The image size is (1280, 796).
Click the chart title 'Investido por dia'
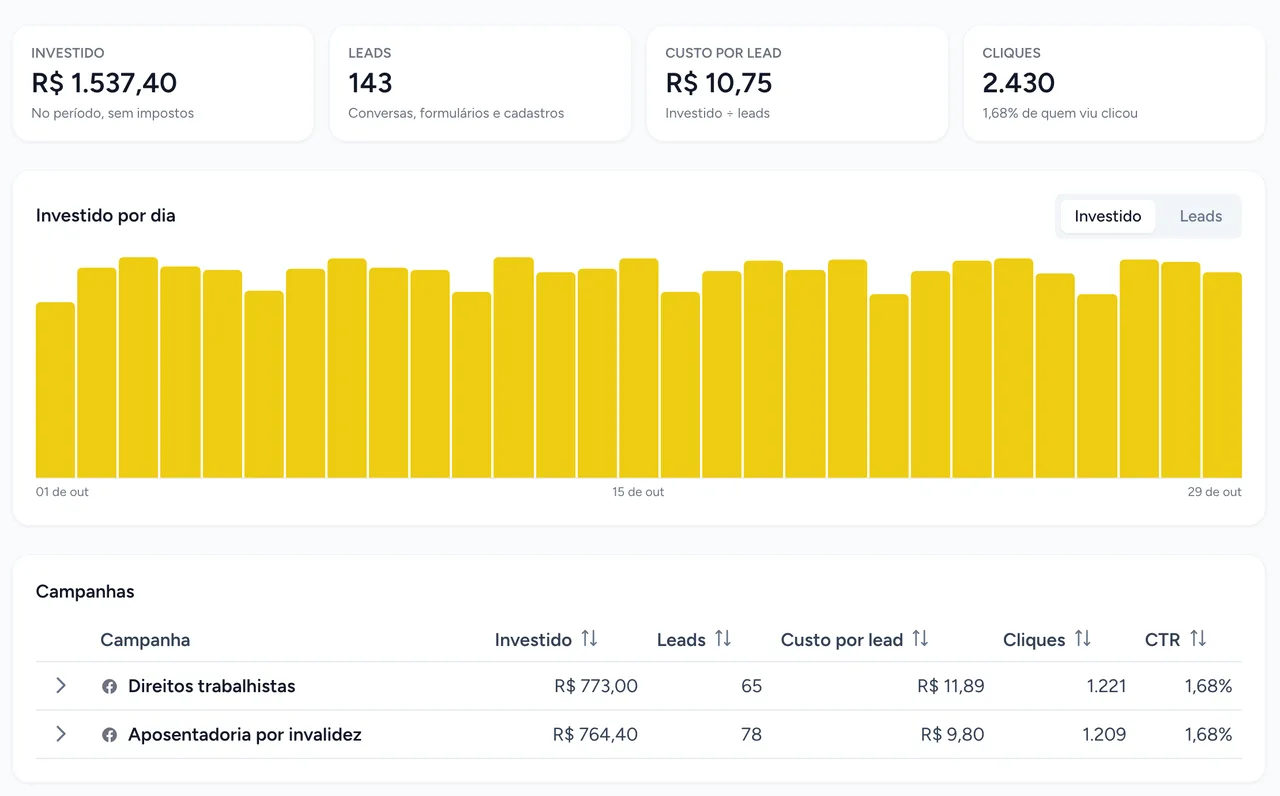[x=106, y=215]
